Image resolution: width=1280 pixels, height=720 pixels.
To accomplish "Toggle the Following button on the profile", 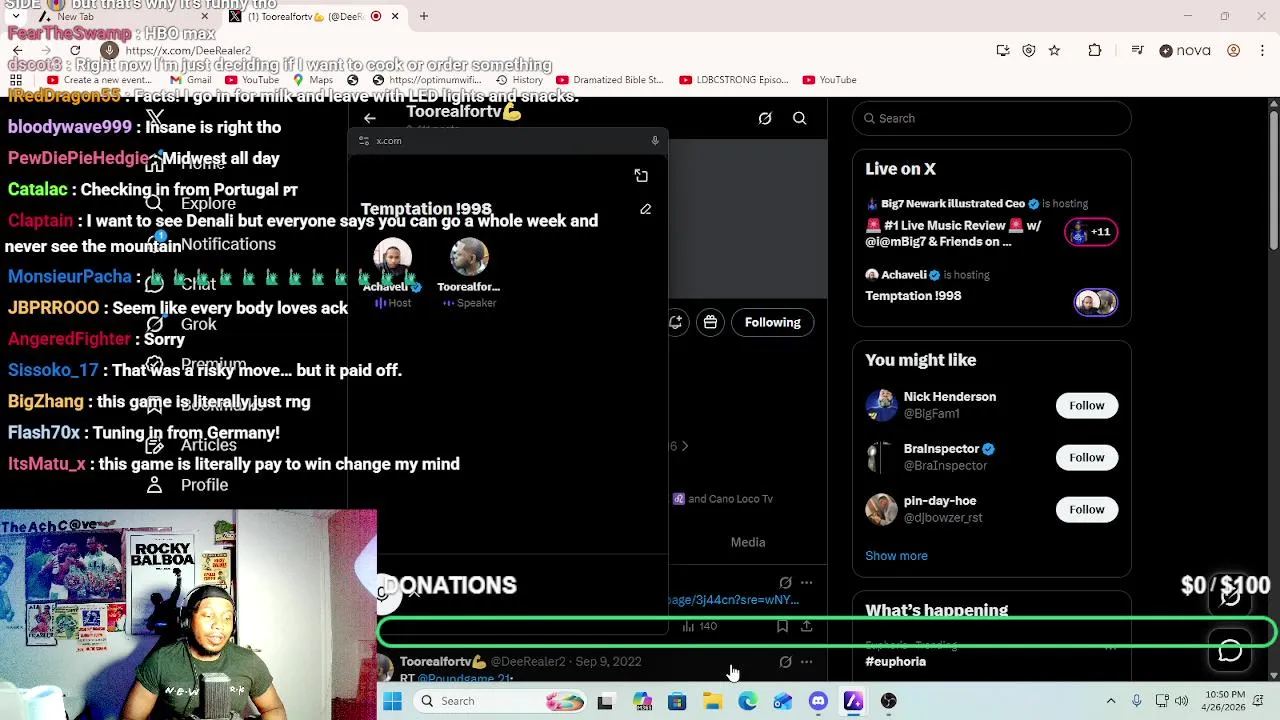I will pos(773,322).
